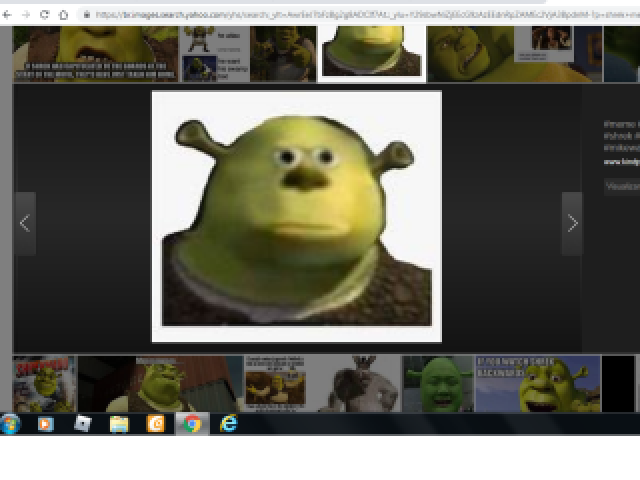Screen dimensions: 640x480
Task: Go to browser home page icon
Action: tap(63, 15)
